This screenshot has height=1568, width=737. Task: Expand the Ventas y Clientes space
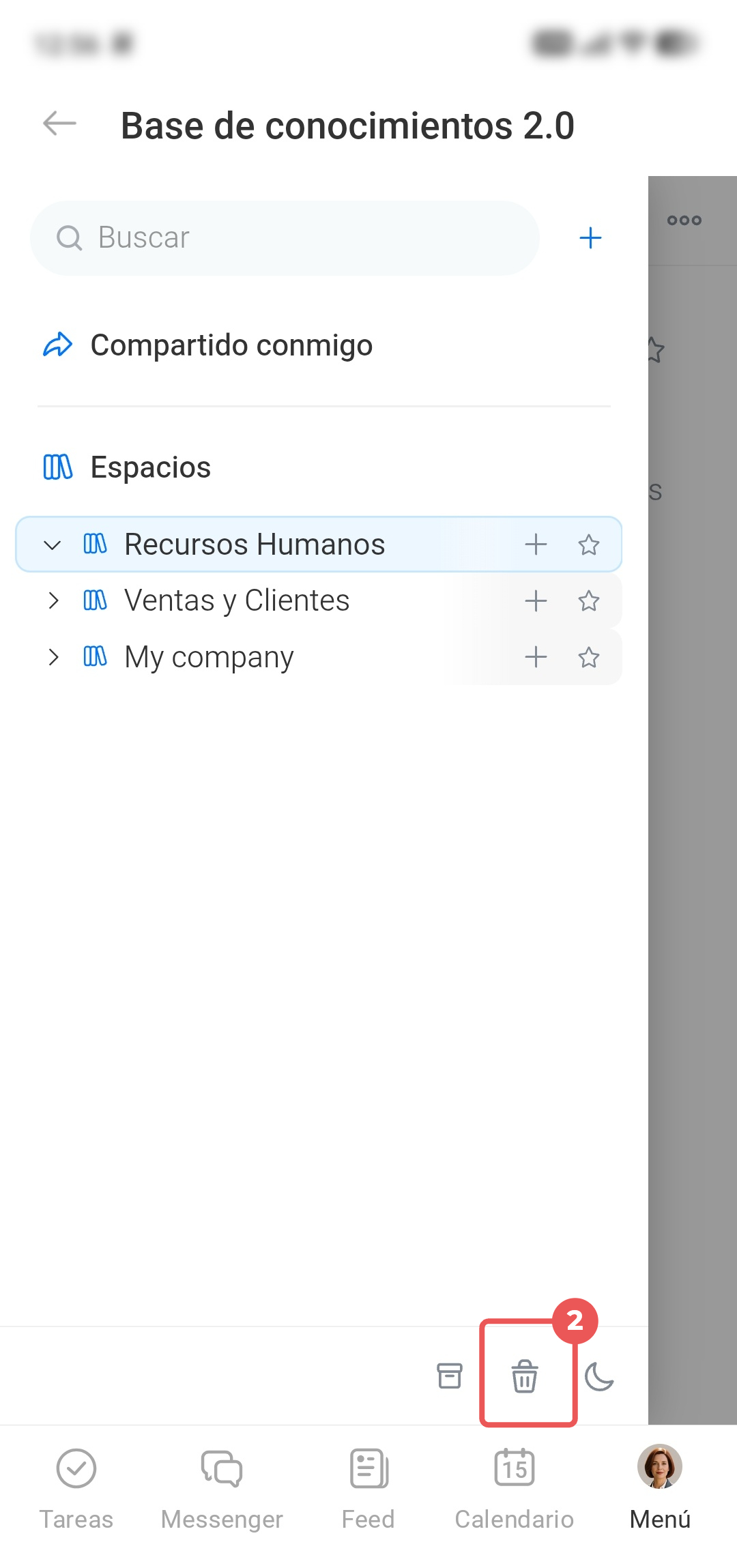coord(53,600)
